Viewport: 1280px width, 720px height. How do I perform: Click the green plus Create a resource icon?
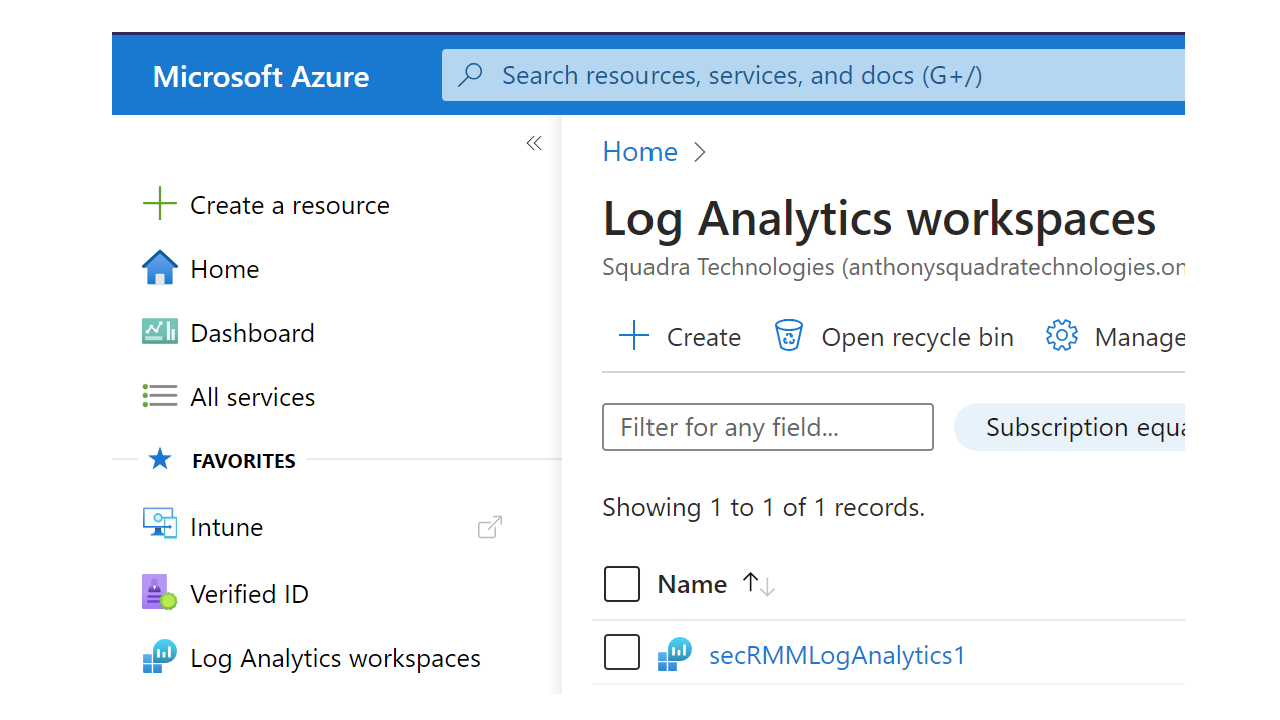[x=160, y=204]
